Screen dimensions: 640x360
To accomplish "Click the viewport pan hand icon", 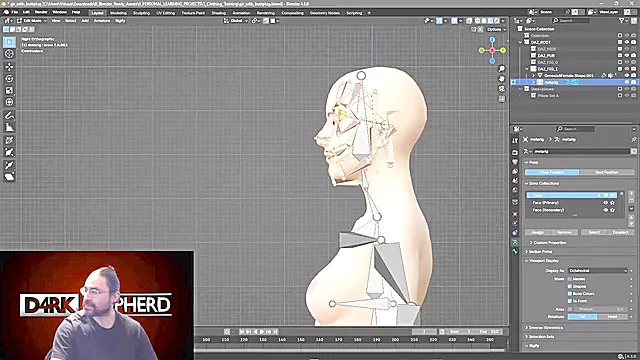I will point(502,79).
